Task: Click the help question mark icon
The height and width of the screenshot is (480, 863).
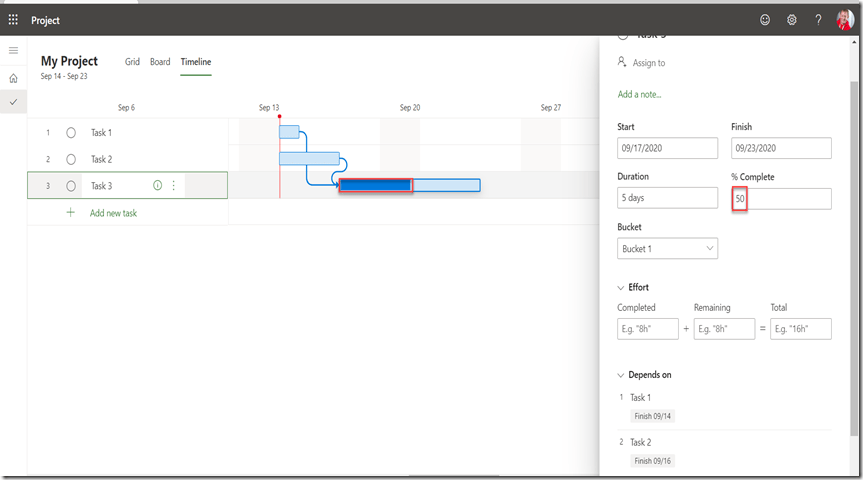Action: [x=818, y=20]
